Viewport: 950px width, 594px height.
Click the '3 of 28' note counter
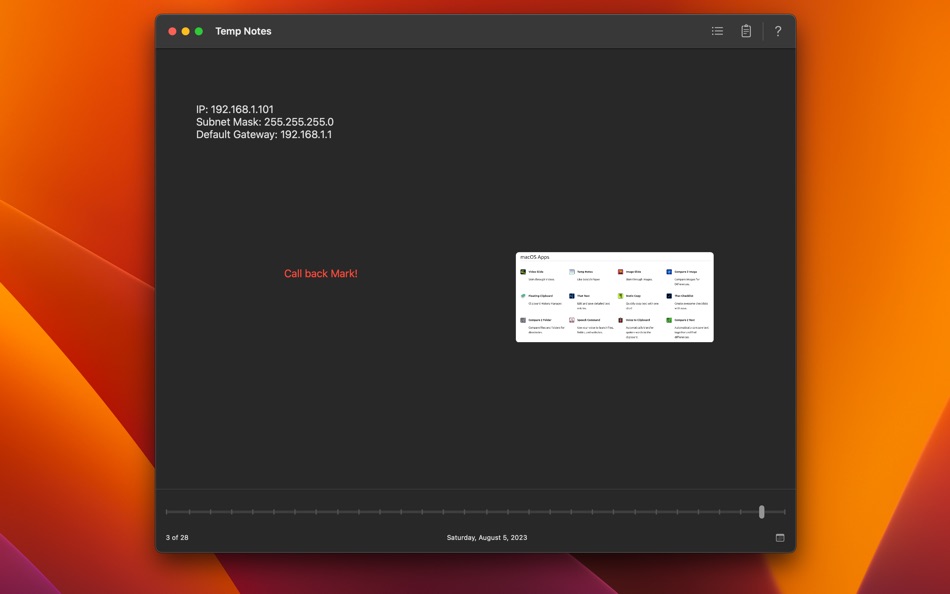pyautogui.click(x=177, y=538)
